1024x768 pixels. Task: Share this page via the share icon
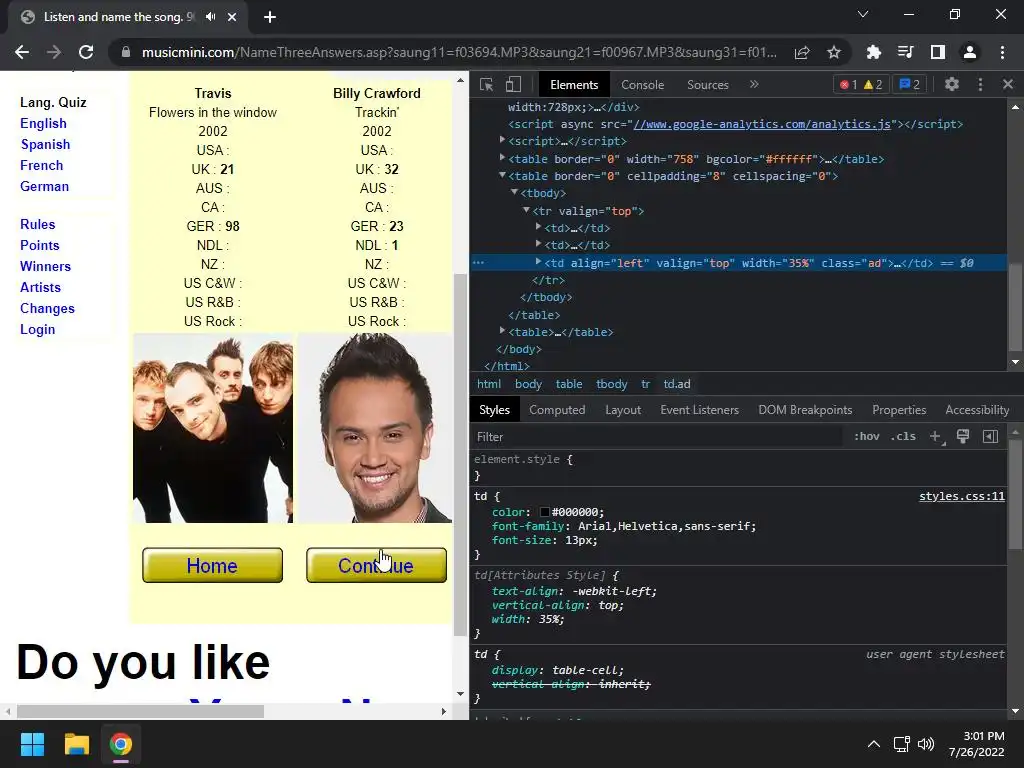(802, 52)
